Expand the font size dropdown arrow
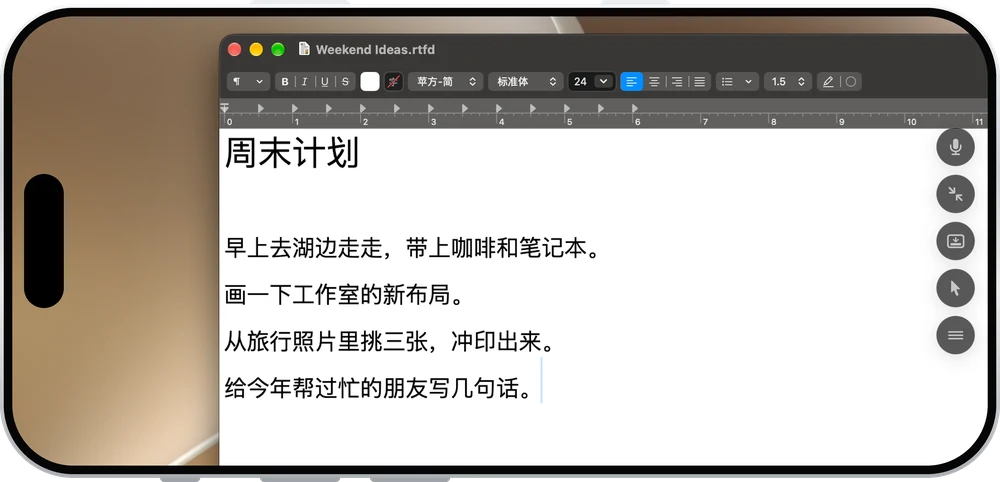 pos(603,82)
